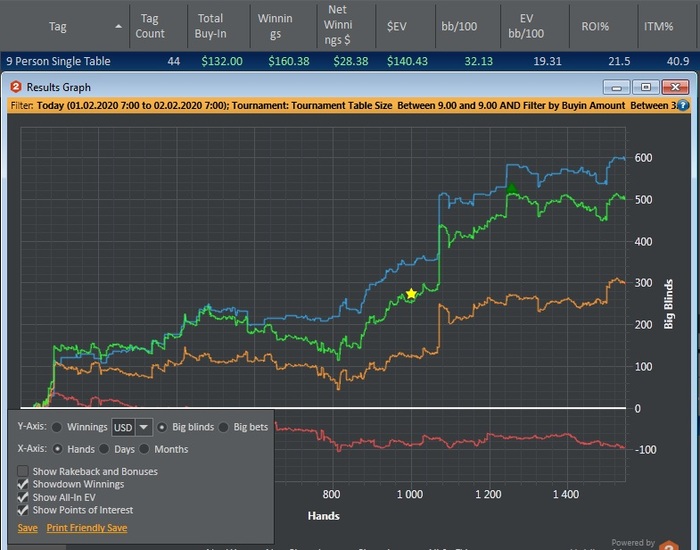The width and height of the screenshot is (700, 550).
Task: Click the 44 Tag Count cell
Action: (x=174, y=61)
